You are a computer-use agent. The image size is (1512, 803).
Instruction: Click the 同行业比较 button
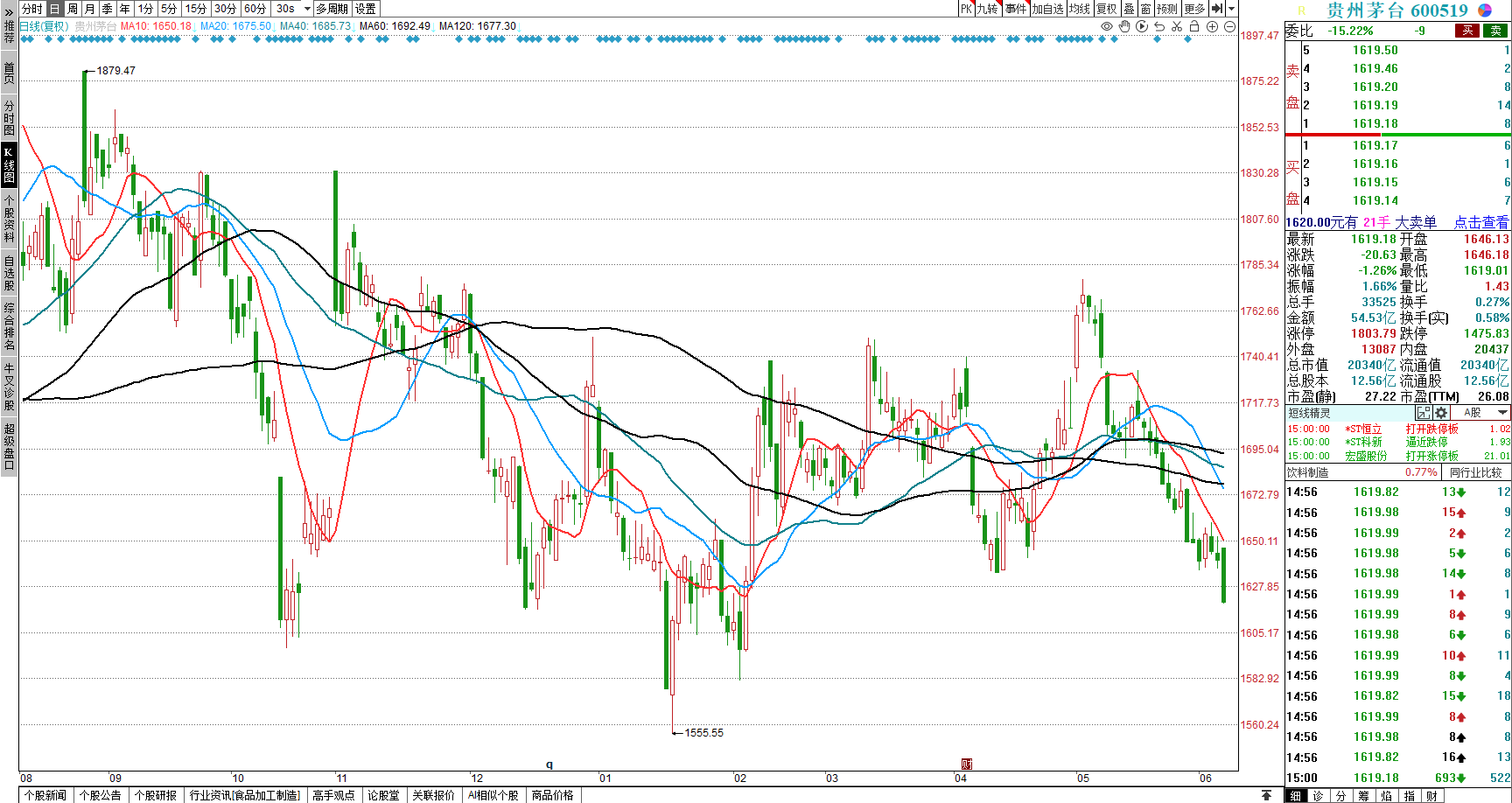(x=1476, y=472)
